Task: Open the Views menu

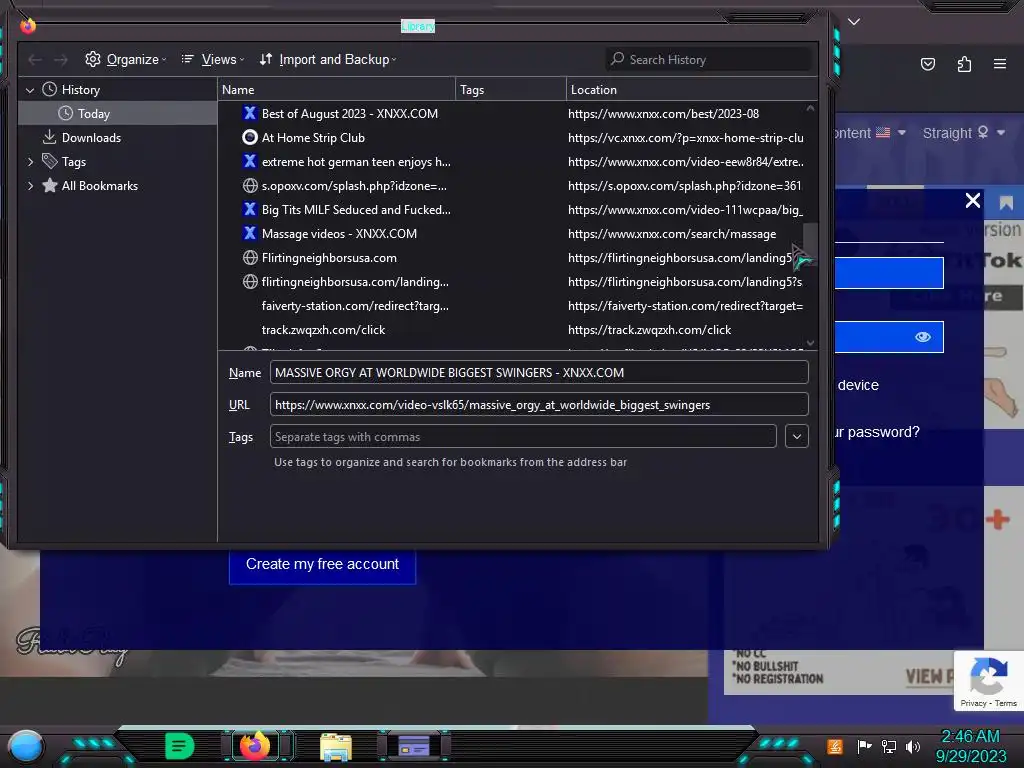Action: coord(212,59)
